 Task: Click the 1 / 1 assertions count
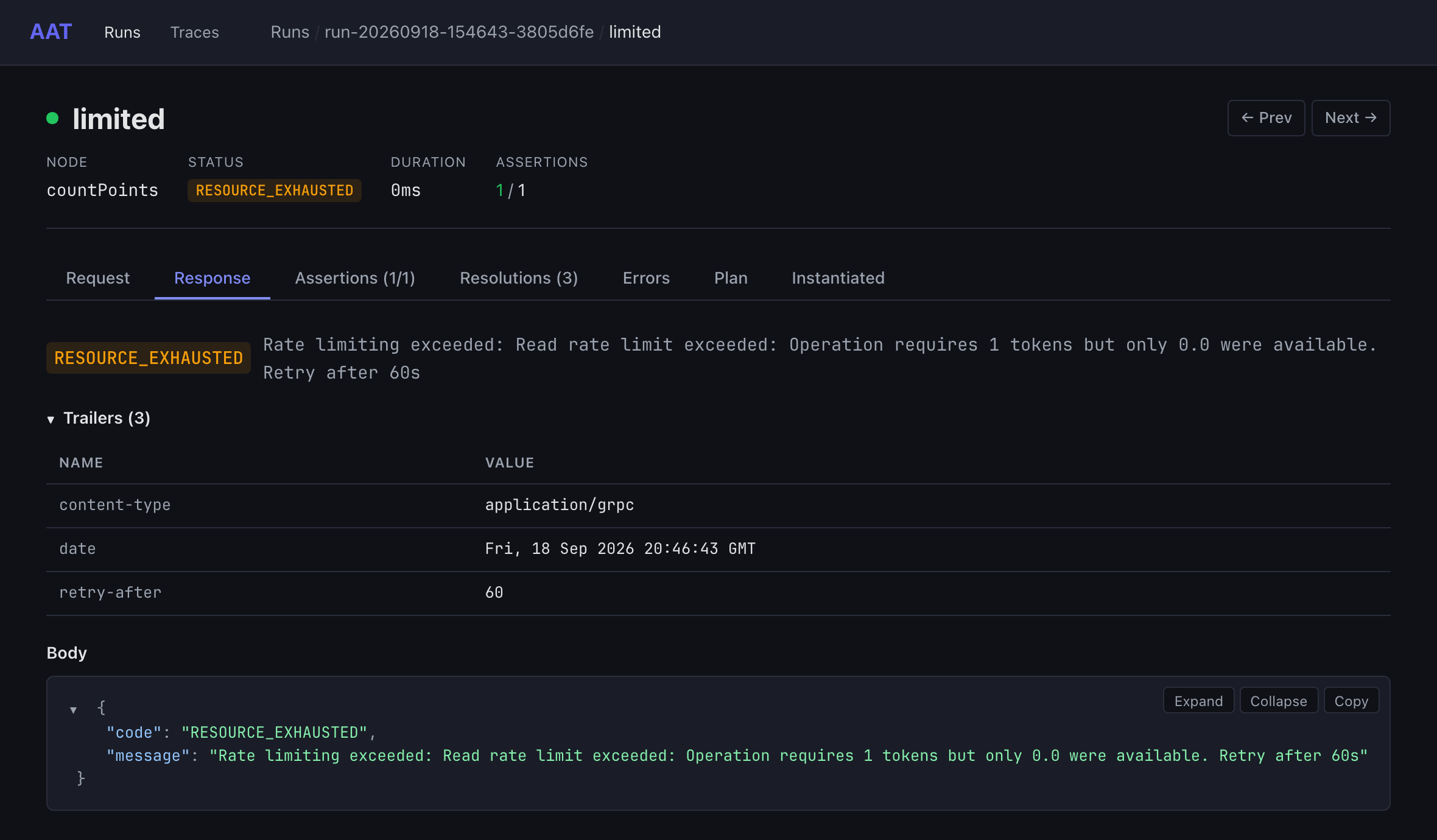click(x=510, y=191)
